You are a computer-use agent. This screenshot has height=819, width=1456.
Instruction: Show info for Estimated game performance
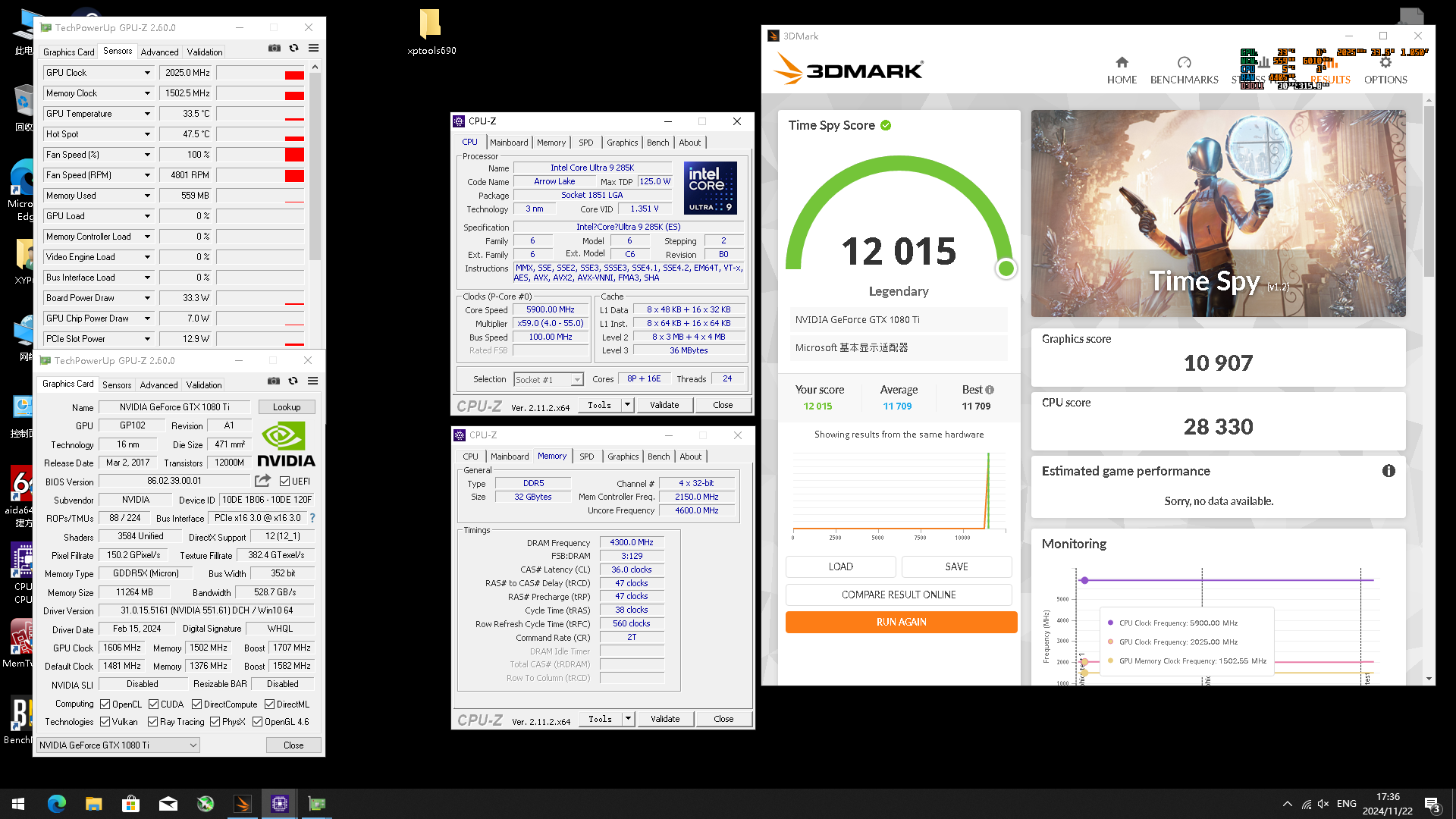pos(1389,471)
